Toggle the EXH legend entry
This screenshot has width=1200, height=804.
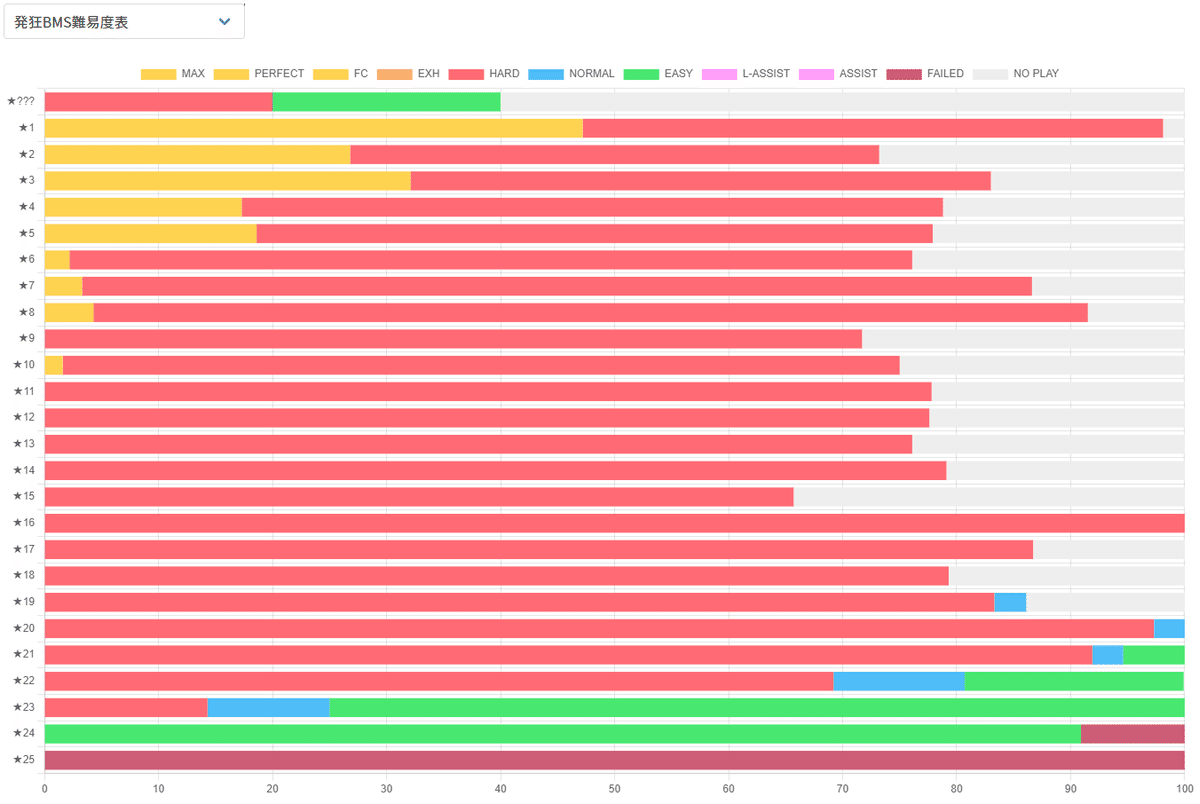click(408, 74)
